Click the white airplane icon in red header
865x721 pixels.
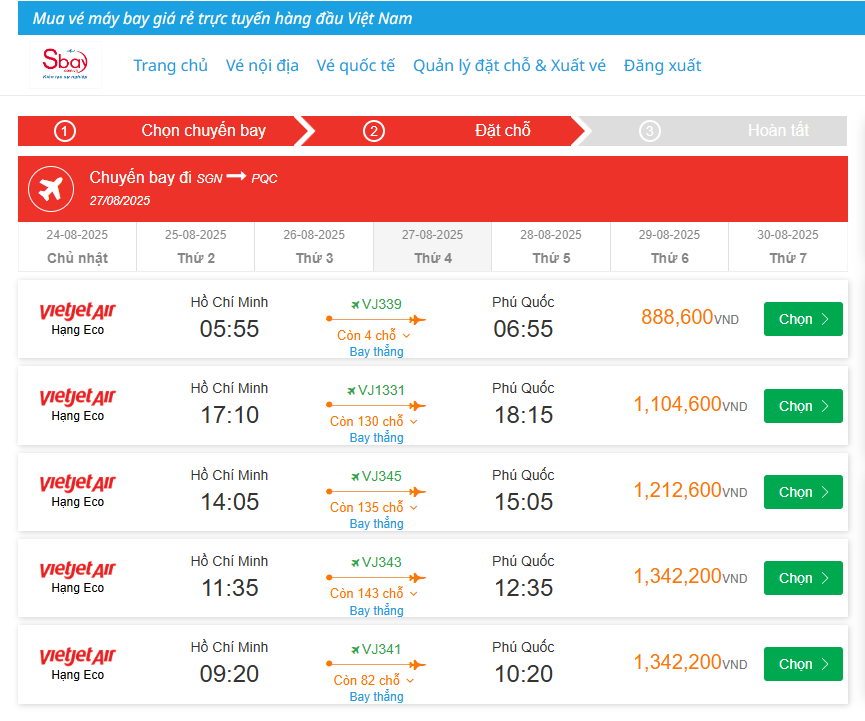[x=50, y=189]
